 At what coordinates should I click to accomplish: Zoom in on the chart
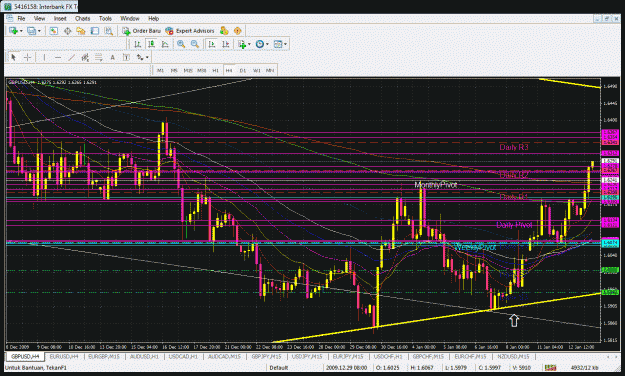pos(181,44)
